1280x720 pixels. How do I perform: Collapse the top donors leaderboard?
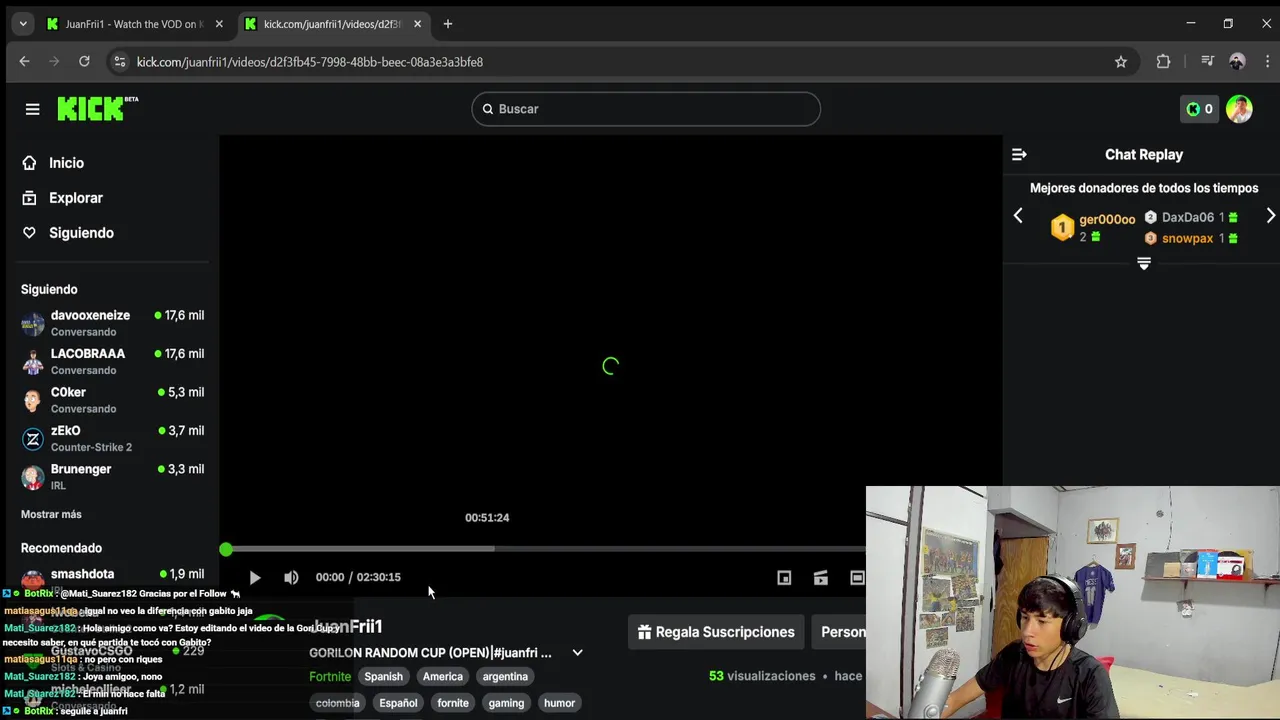coord(1144,263)
